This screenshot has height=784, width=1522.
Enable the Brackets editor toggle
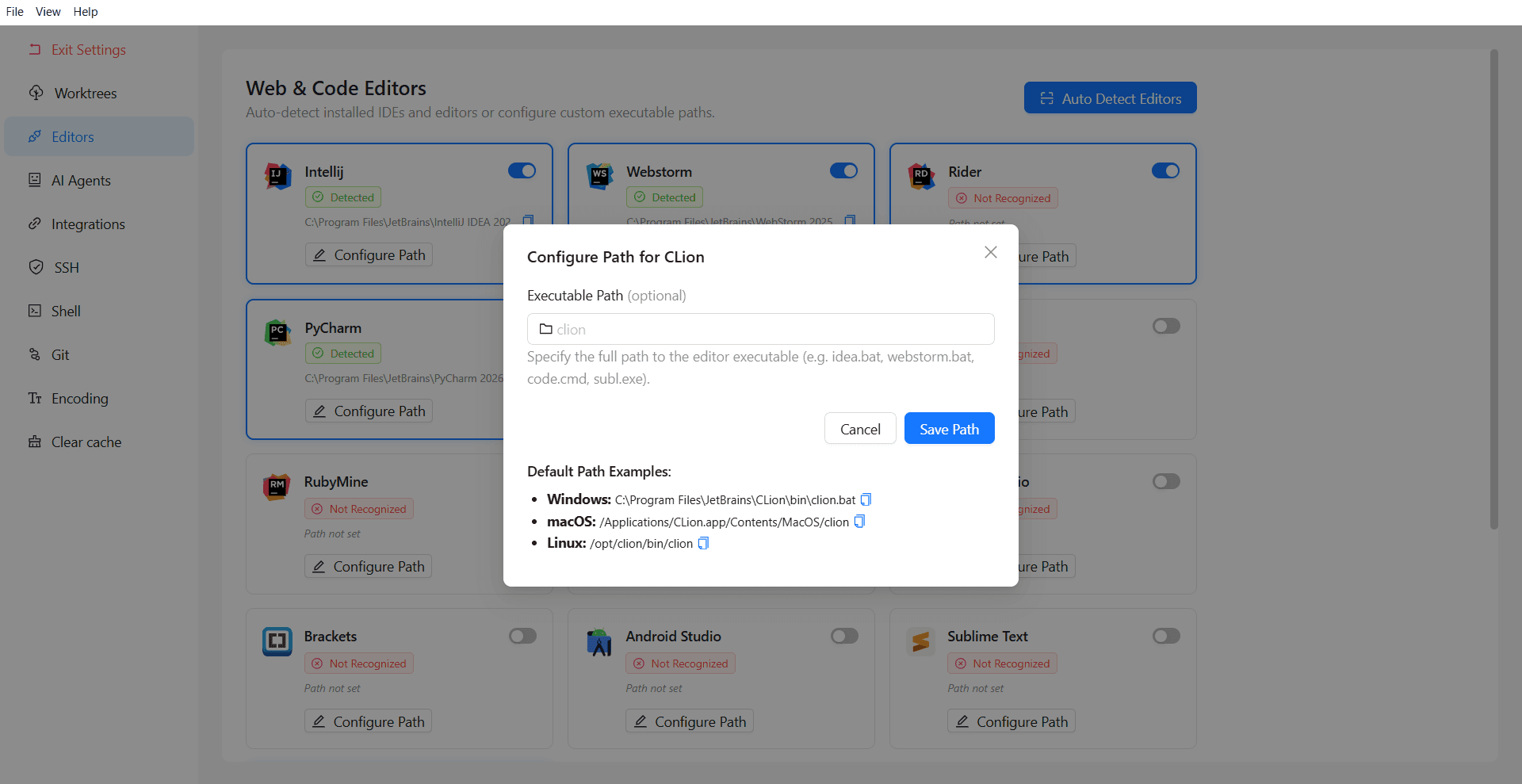click(522, 636)
